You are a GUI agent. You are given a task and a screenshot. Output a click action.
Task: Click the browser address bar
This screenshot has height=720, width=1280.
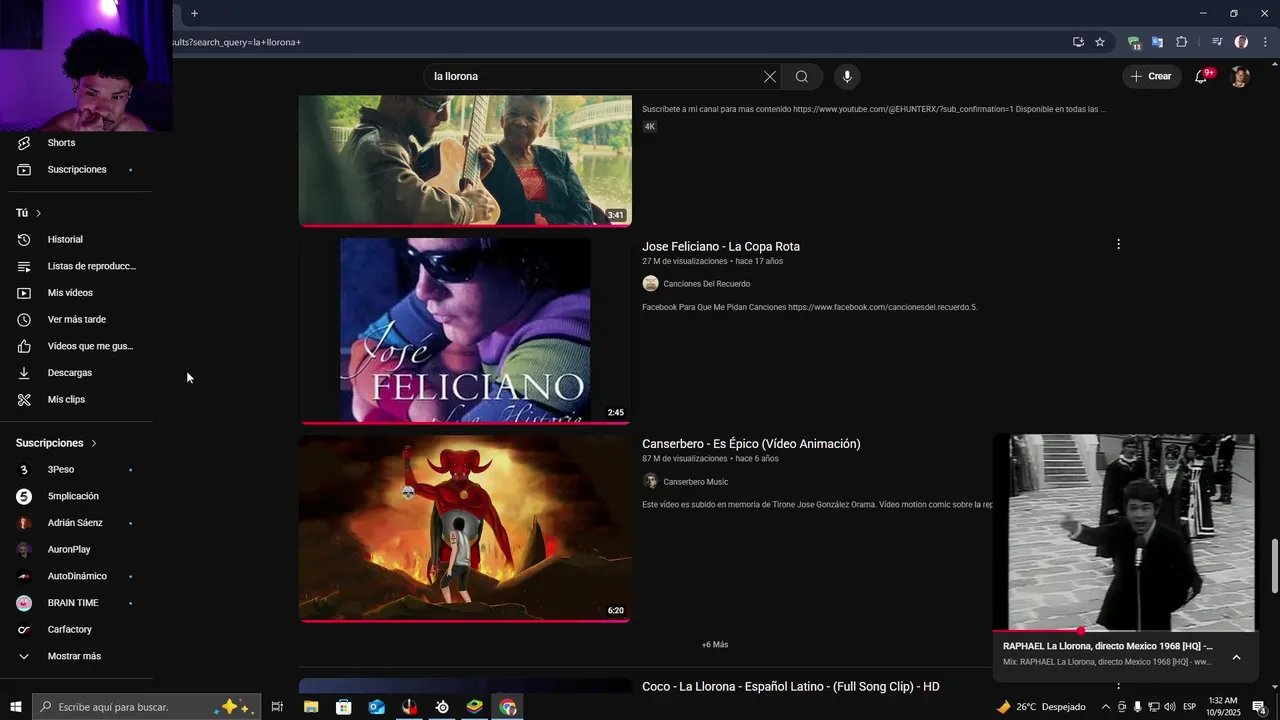point(615,42)
